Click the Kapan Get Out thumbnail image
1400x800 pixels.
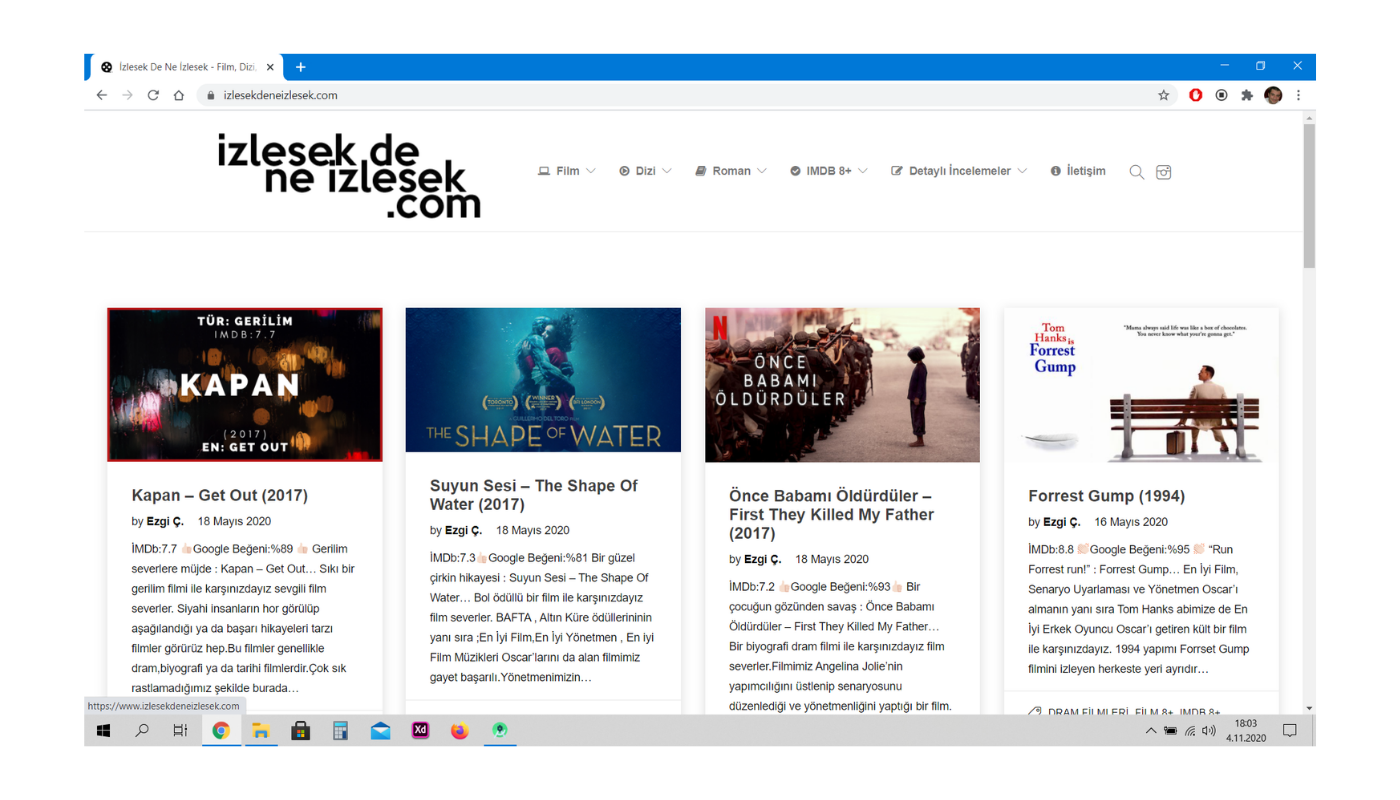pyautogui.click(x=245, y=385)
